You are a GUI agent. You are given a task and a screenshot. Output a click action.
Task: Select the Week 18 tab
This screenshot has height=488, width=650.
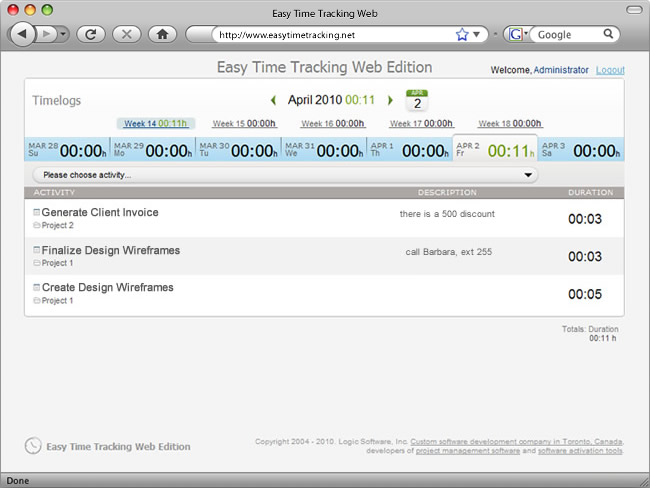[x=510, y=124]
